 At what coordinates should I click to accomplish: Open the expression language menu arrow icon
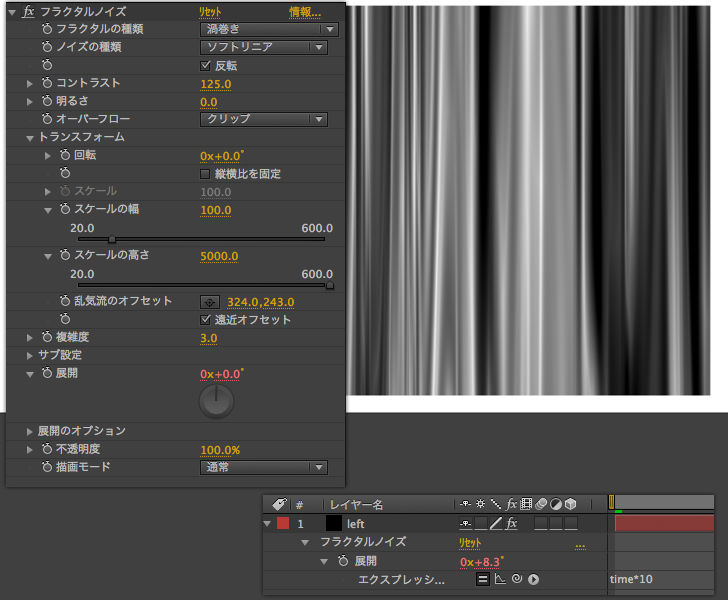coord(534,579)
